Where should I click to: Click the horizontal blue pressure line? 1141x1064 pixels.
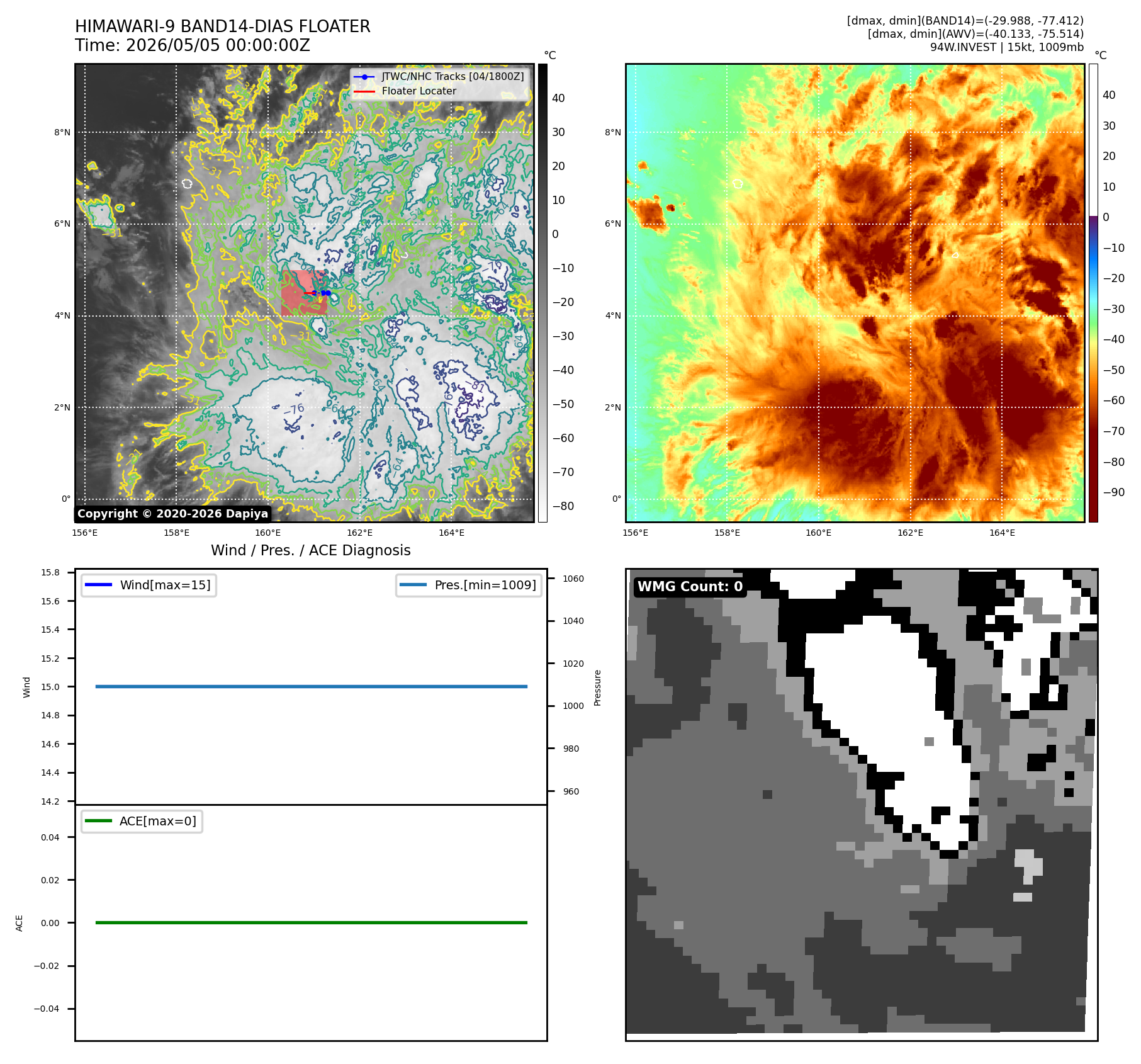(x=312, y=686)
